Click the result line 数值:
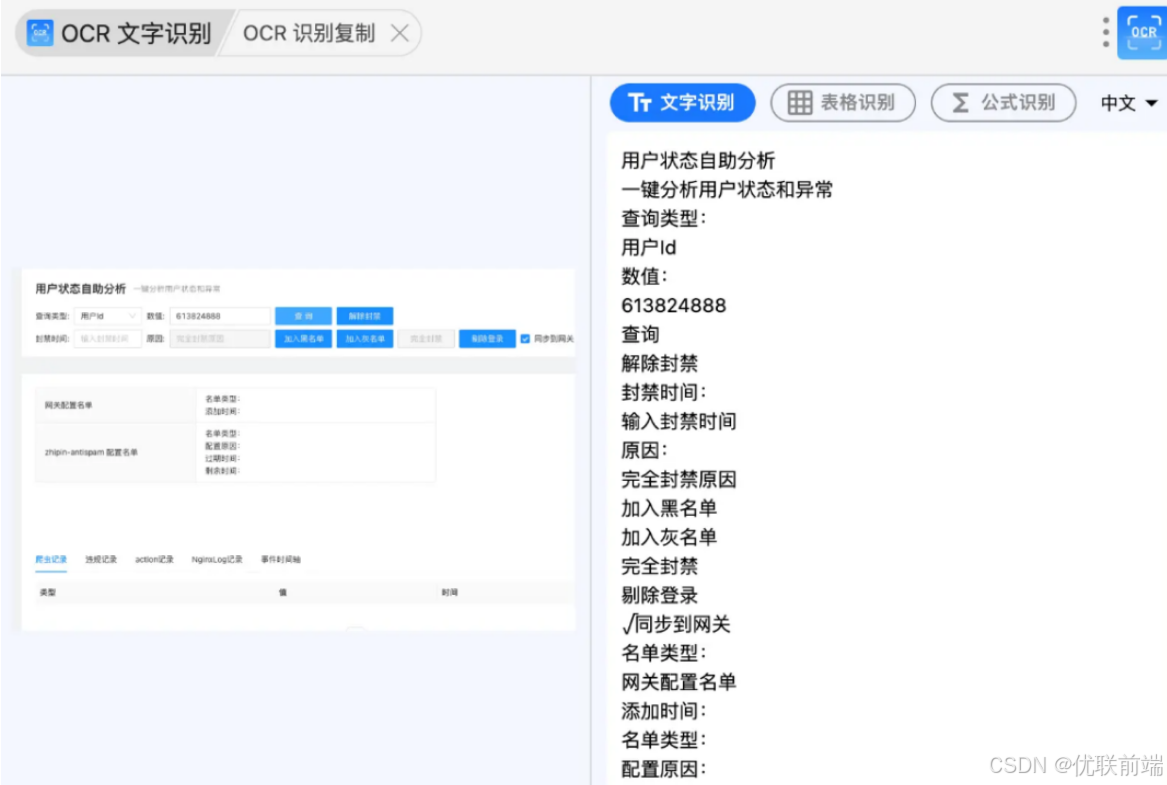Viewport: 1167px width, 785px height. pos(645,276)
